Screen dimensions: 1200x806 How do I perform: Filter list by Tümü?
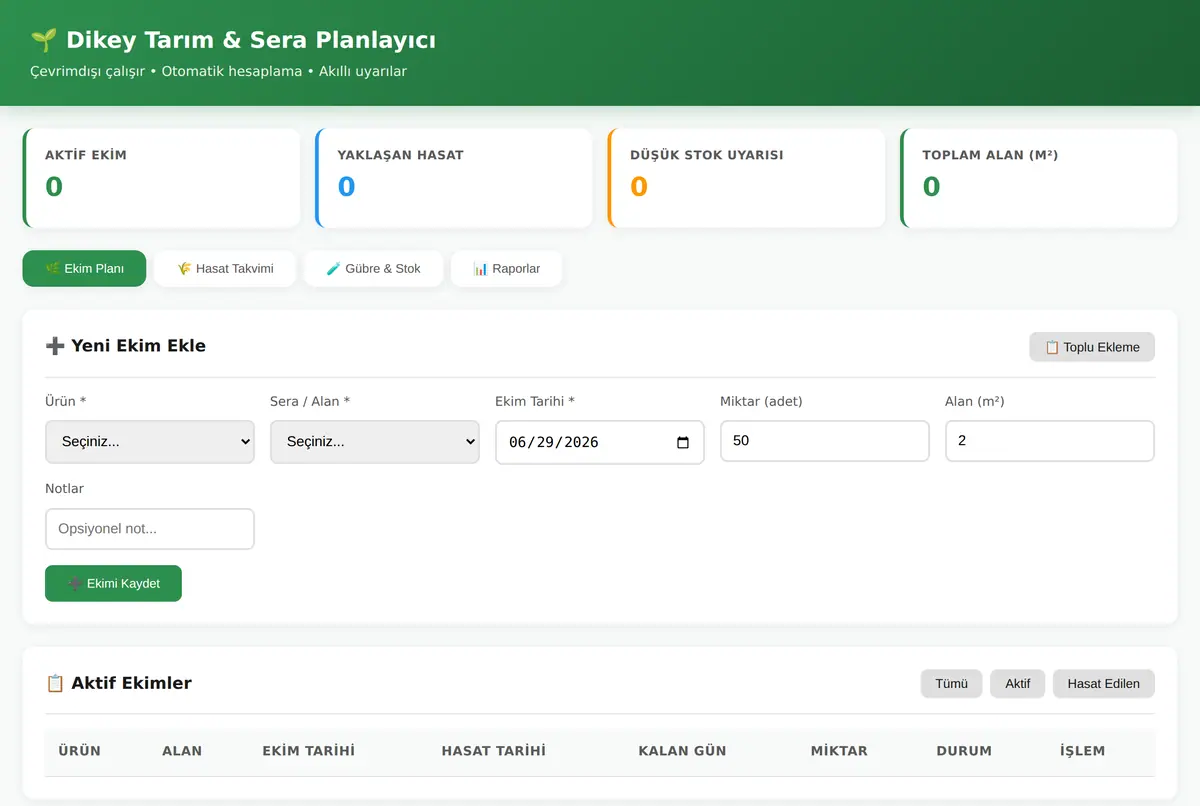pos(951,684)
